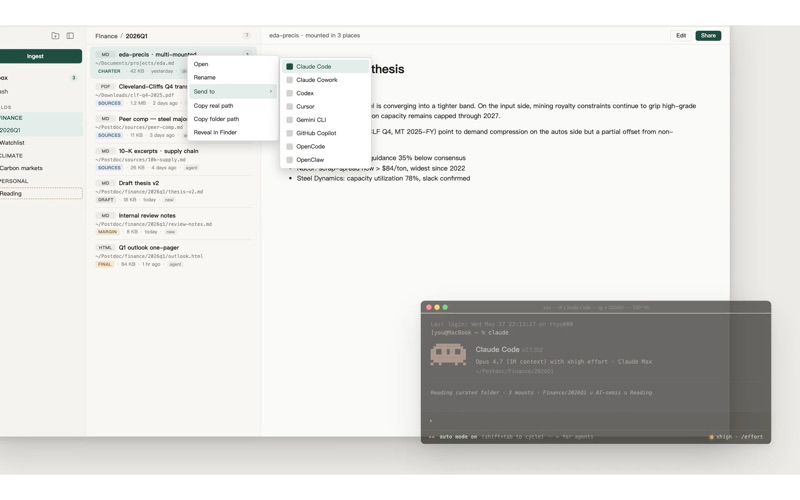Screen dimensions: 800x500
Task: Select the 2026Q1 folder in sidebar
Action: tap(41, 131)
